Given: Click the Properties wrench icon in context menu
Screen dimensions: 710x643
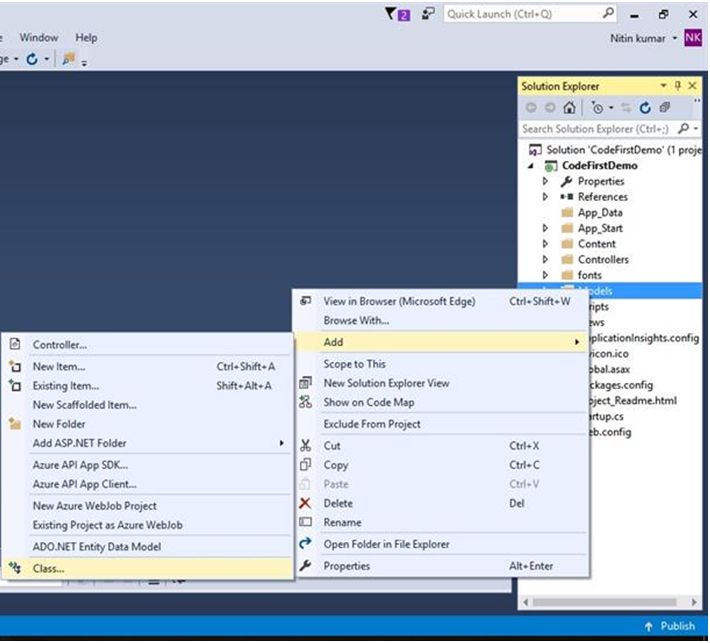Looking at the screenshot, I should (306, 565).
